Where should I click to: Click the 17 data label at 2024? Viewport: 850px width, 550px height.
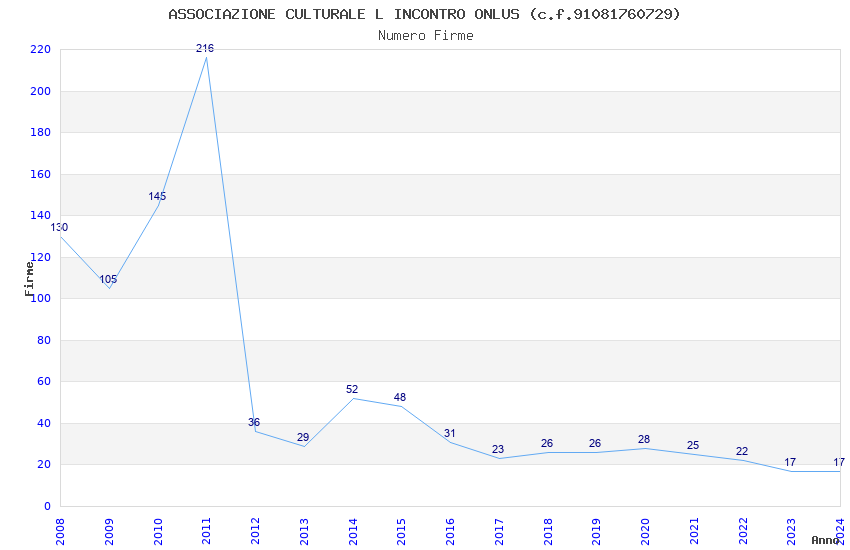839,462
